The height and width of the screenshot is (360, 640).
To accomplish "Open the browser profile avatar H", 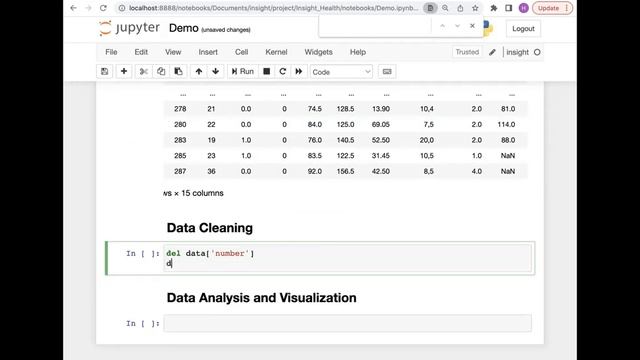I will click(524, 8).
